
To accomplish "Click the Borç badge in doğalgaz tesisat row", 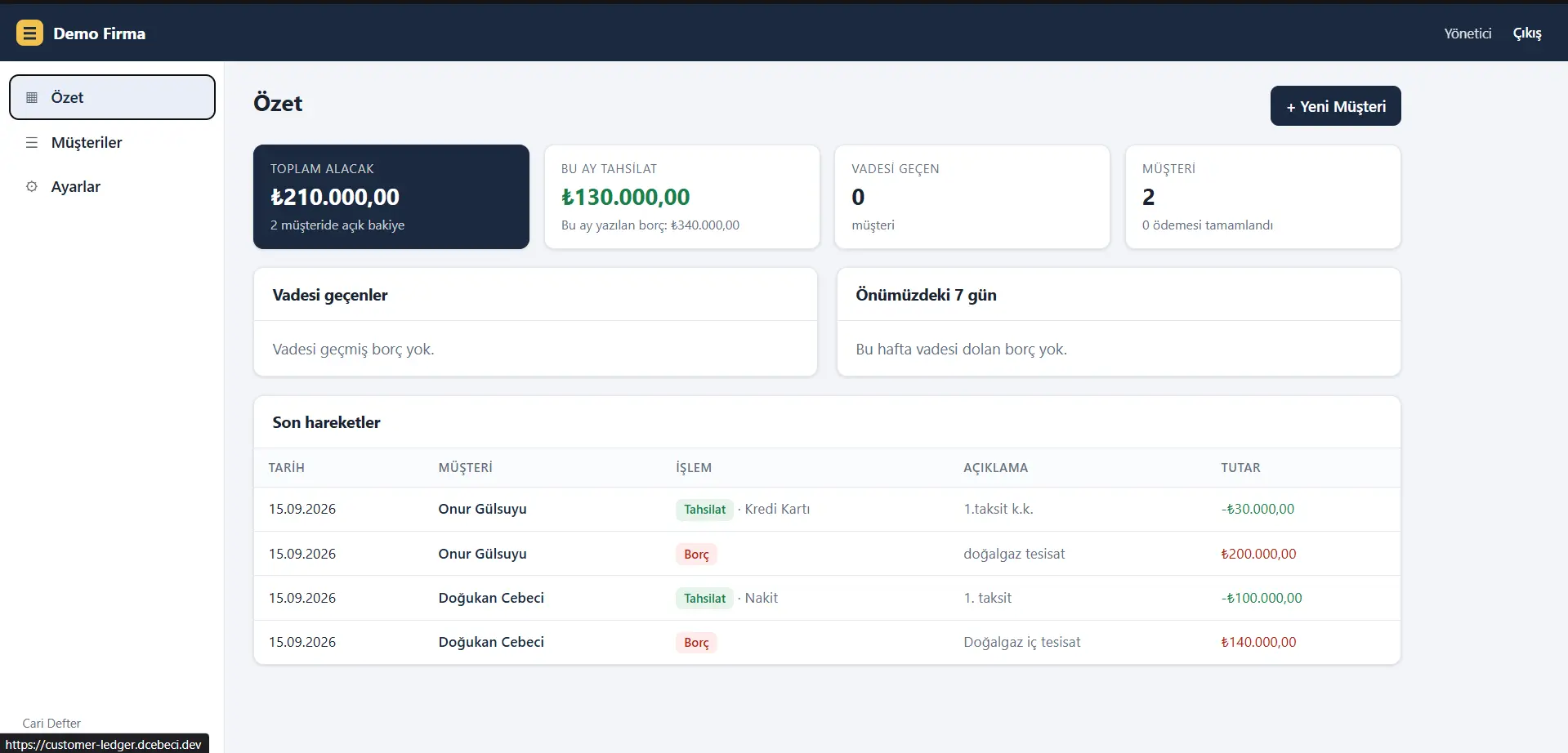I will 696,555.
